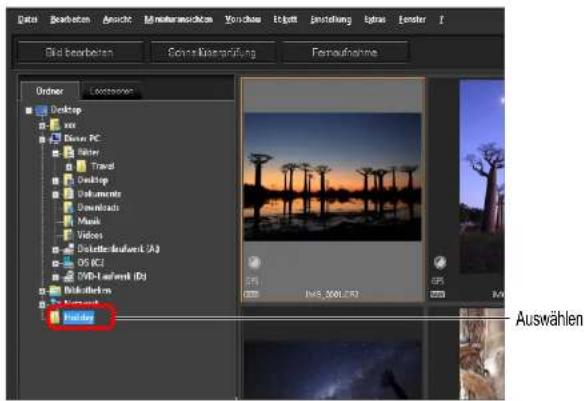Select the baobab sunset thumbnail image
Screen dimensions: 584x401
click(332, 177)
